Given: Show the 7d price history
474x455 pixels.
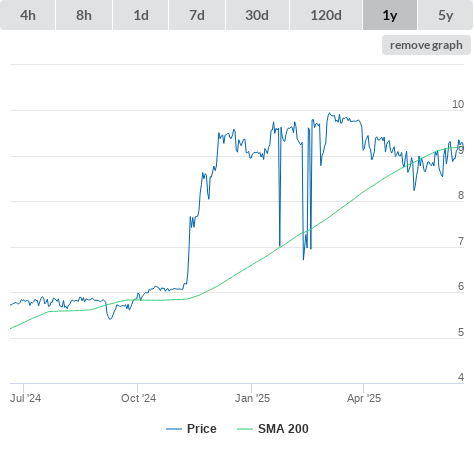Looking at the screenshot, I should pyautogui.click(x=197, y=15).
